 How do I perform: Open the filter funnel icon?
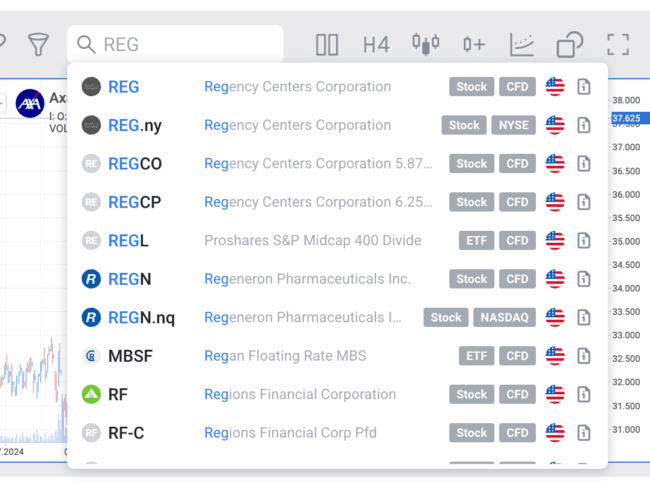38,44
